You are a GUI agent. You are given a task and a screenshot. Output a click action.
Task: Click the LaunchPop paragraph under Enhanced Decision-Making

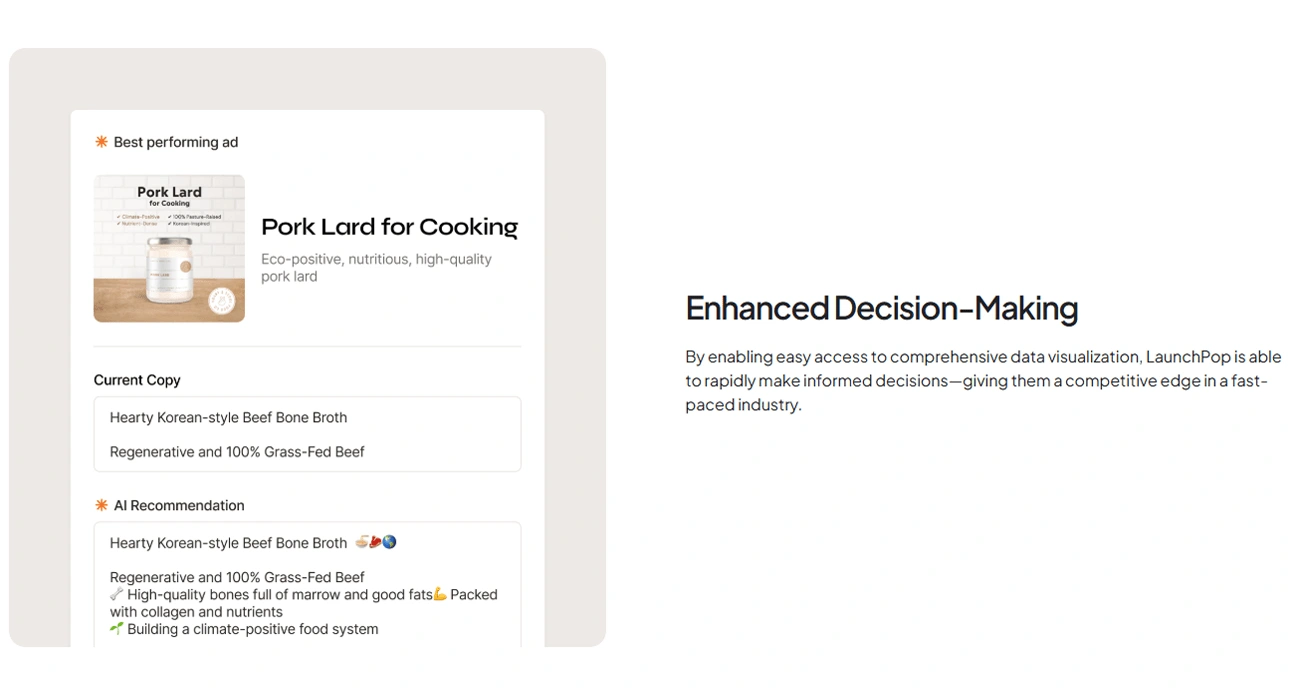982,380
